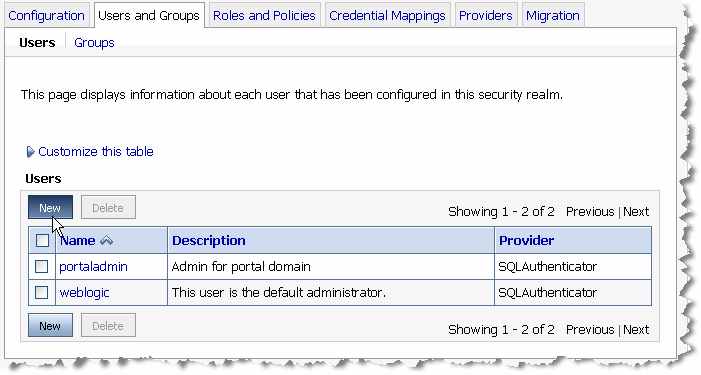Switch to Roles and Policies tab
Viewport: 701px width, 375px height.
click(x=264, y=16)
